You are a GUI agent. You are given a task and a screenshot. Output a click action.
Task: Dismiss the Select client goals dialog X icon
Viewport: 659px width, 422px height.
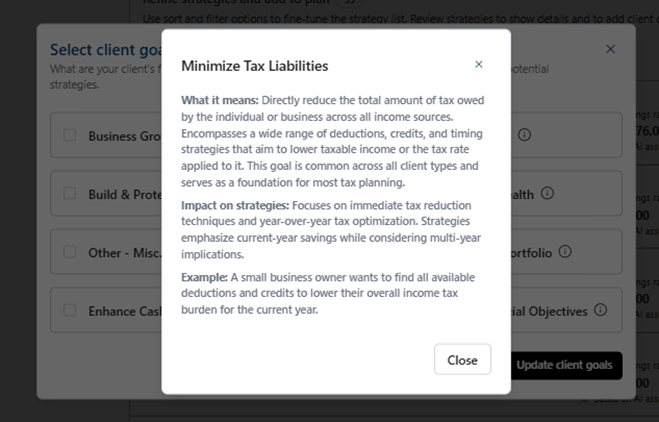(610, 49)
